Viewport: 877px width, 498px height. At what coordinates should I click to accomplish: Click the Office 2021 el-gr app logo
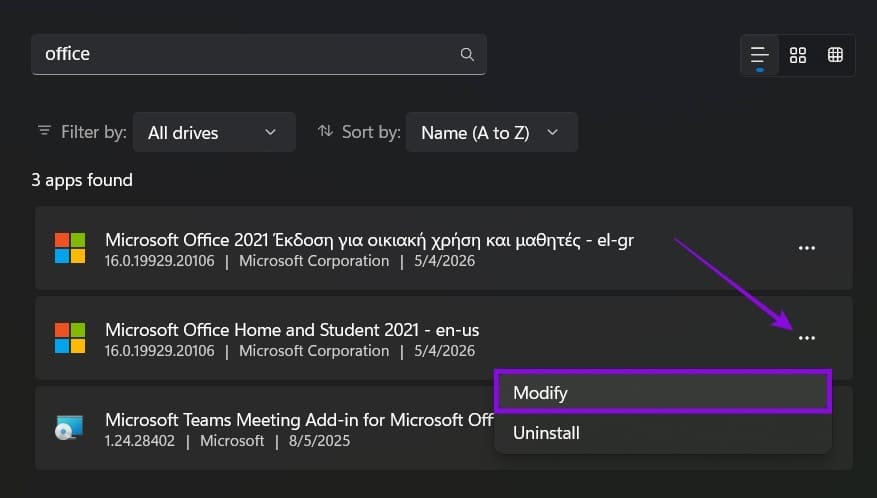point(70,248)
